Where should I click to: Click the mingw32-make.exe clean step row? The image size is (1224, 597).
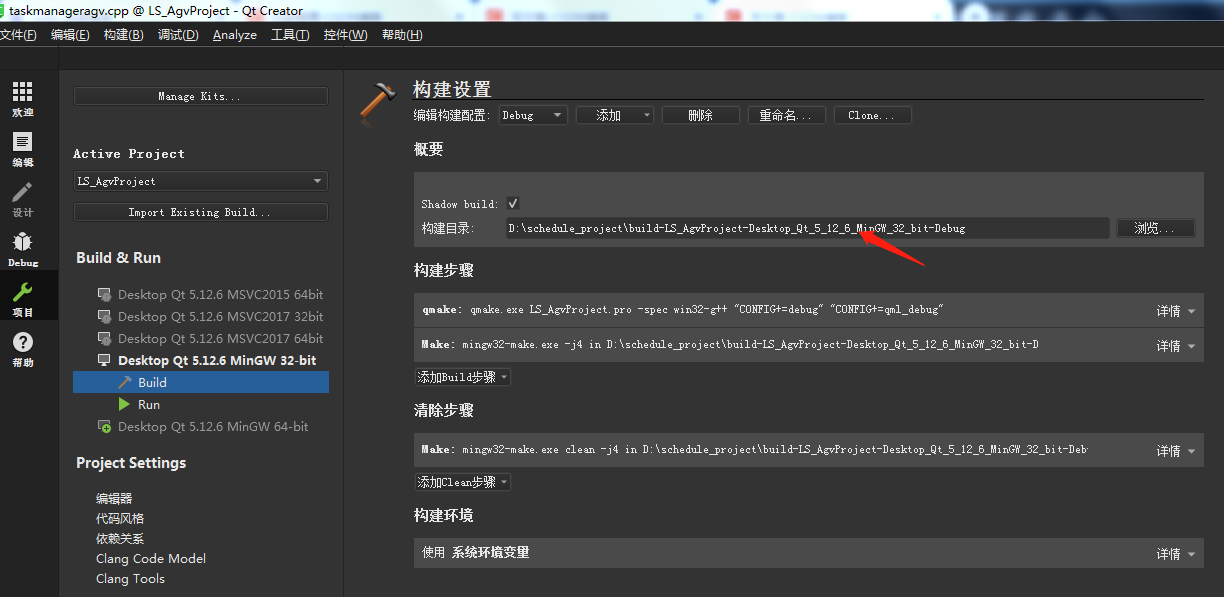coord(809,450)
